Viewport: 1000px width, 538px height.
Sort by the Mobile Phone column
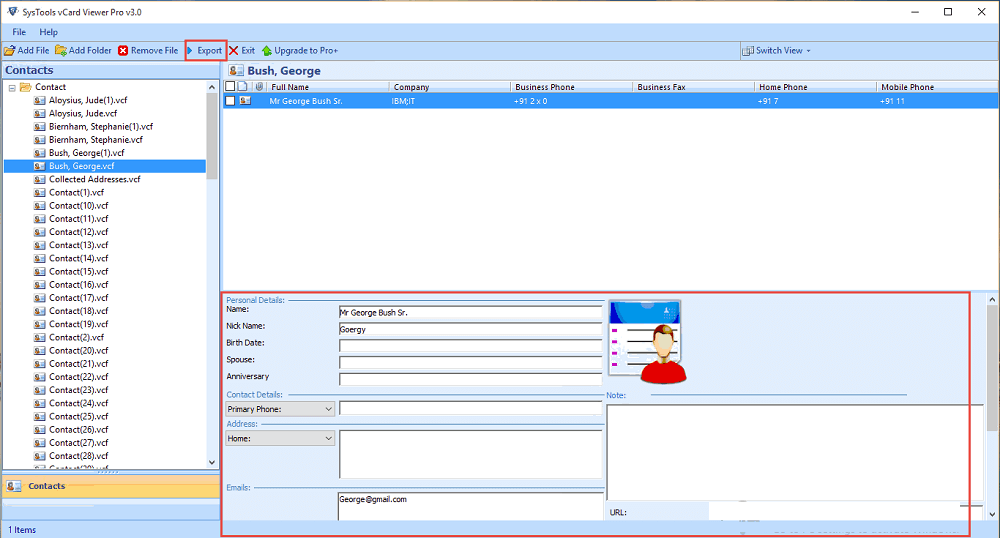pos(938,87)
